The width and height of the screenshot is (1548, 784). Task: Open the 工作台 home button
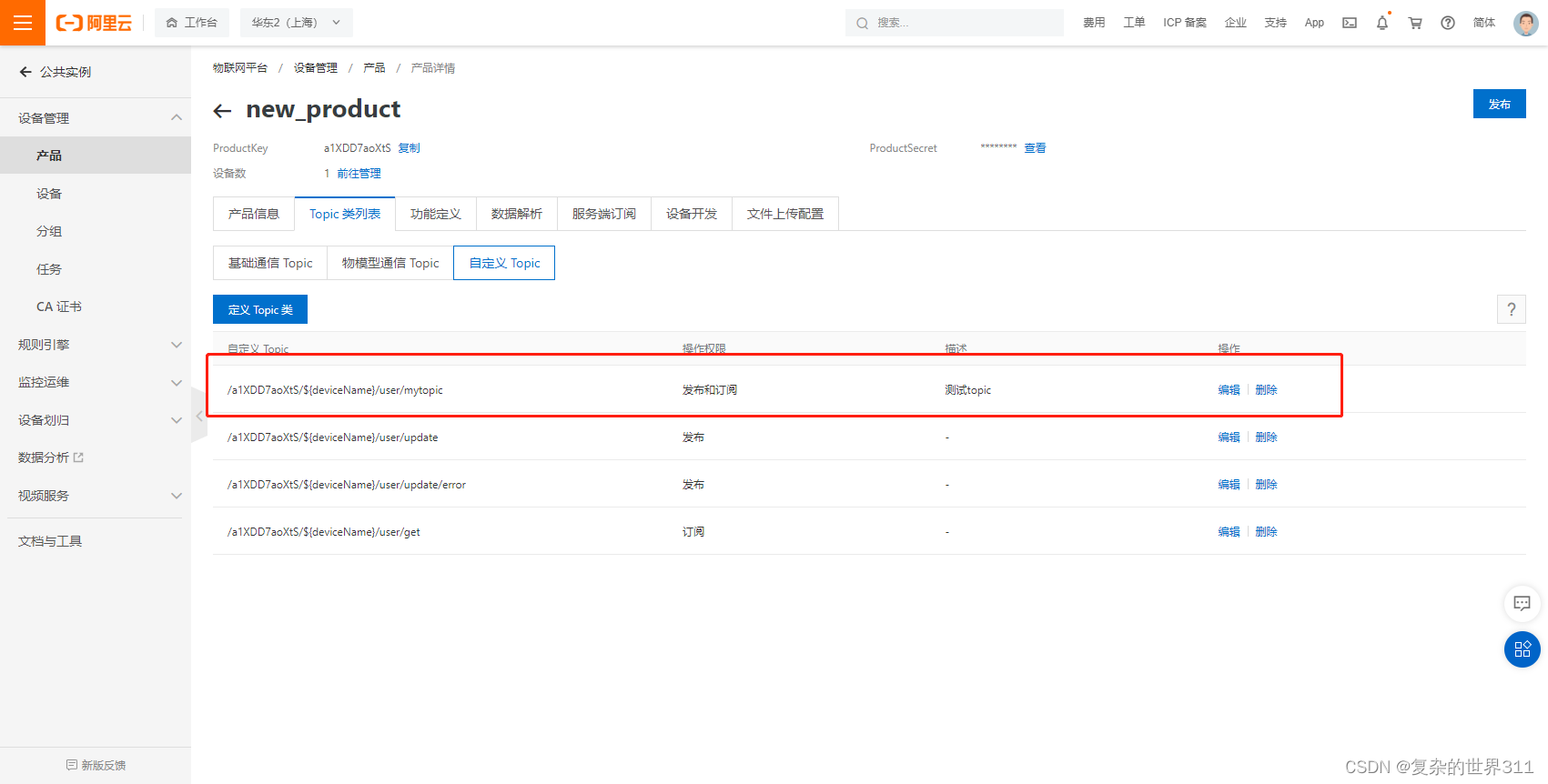pyautogui.click(x=192, y=23)
